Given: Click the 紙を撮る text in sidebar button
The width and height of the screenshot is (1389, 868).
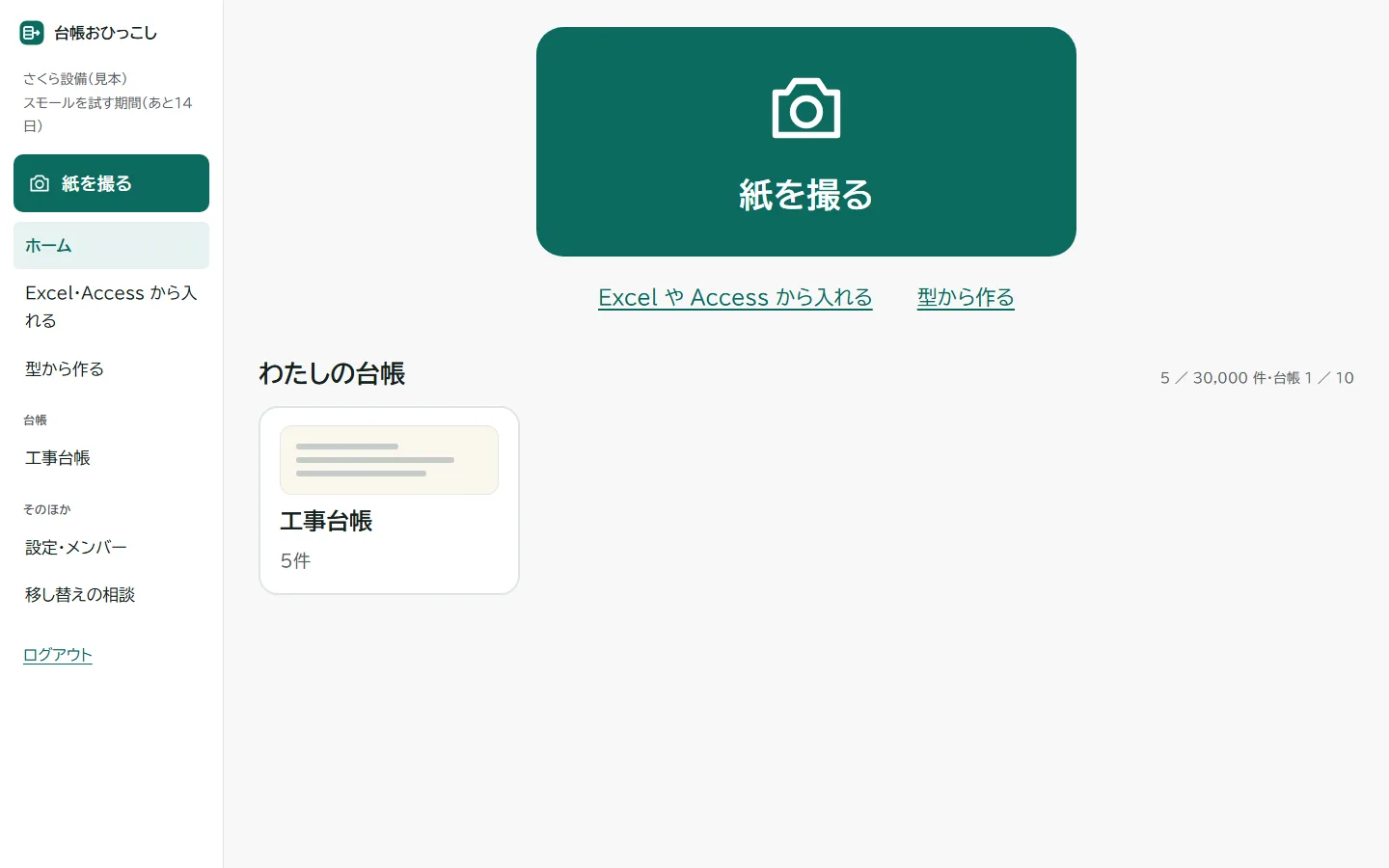Looking at the screenshot, I should coord(96,183).
